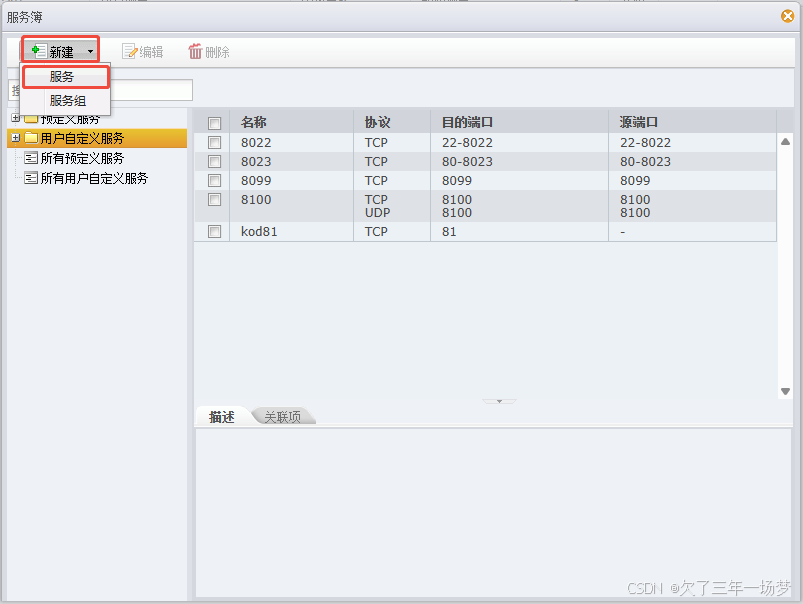This screenshot has width=803, height=604.
Task: Click the service name kod81
Action: coord(259,232)
